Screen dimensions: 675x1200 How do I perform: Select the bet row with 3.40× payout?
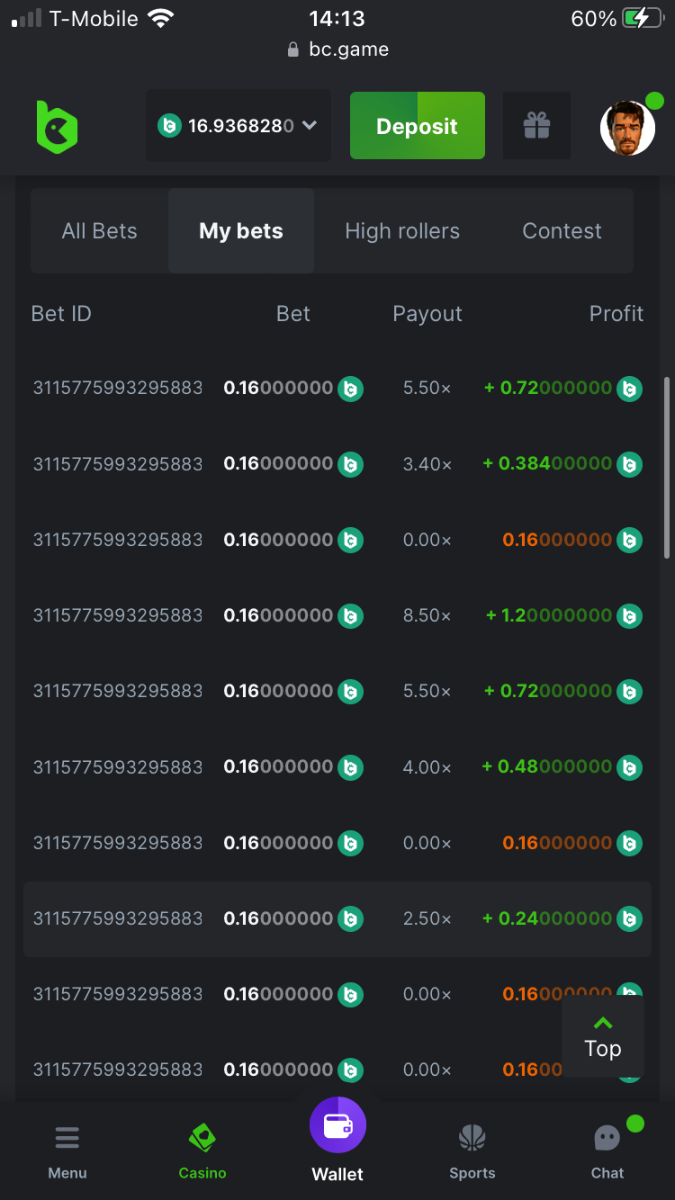[337, 464]
